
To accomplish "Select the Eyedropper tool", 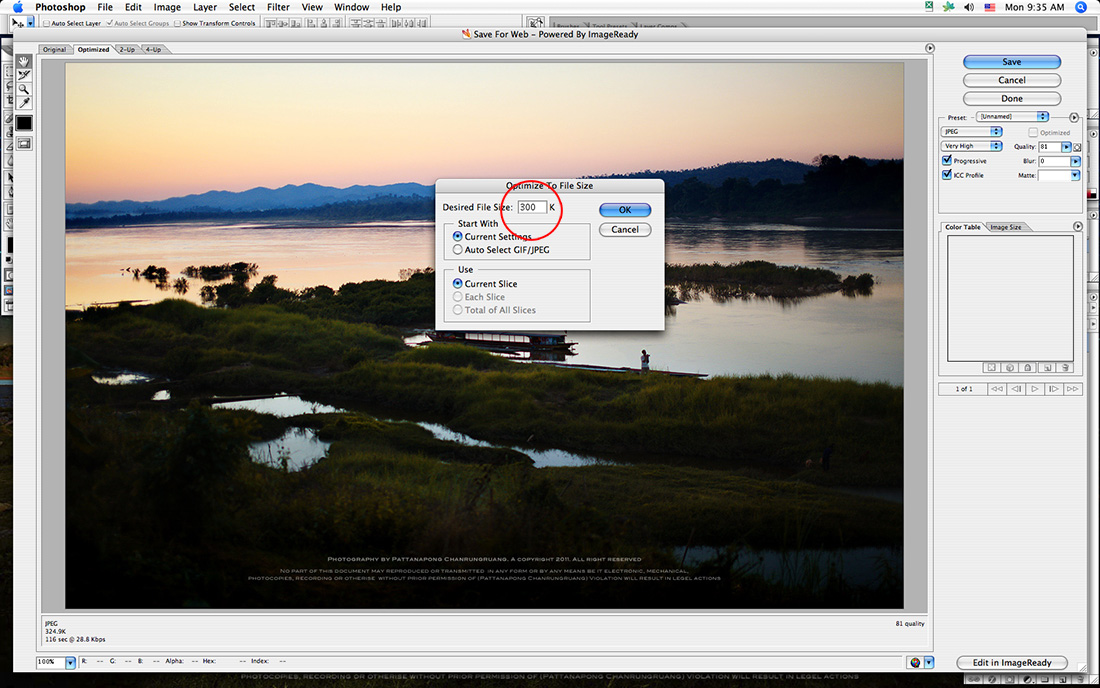I will (x=23, y=103).
